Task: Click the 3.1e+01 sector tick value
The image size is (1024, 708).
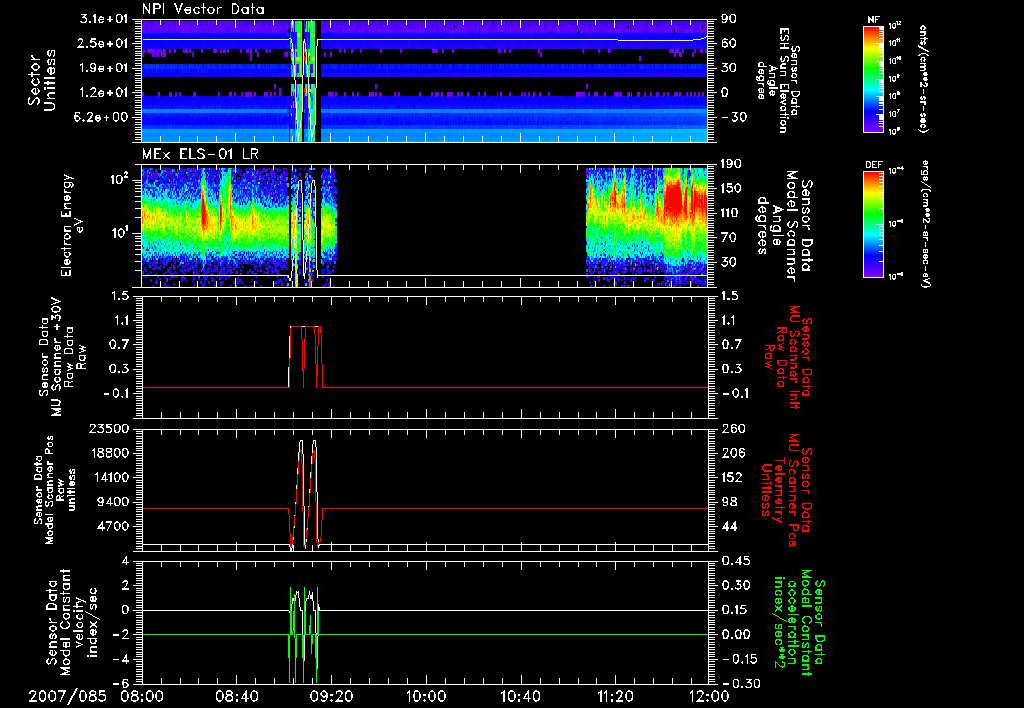Action: [x=104, y=19]
